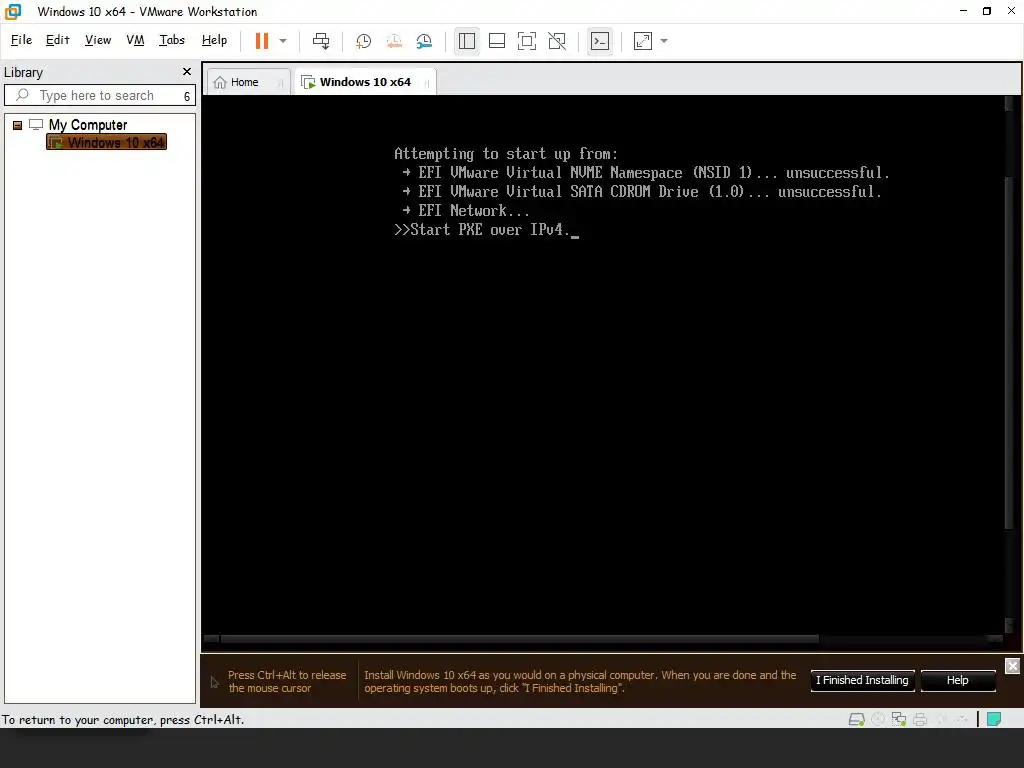
Task: Open the Tabs menu
Action: (x=172, y=40)
